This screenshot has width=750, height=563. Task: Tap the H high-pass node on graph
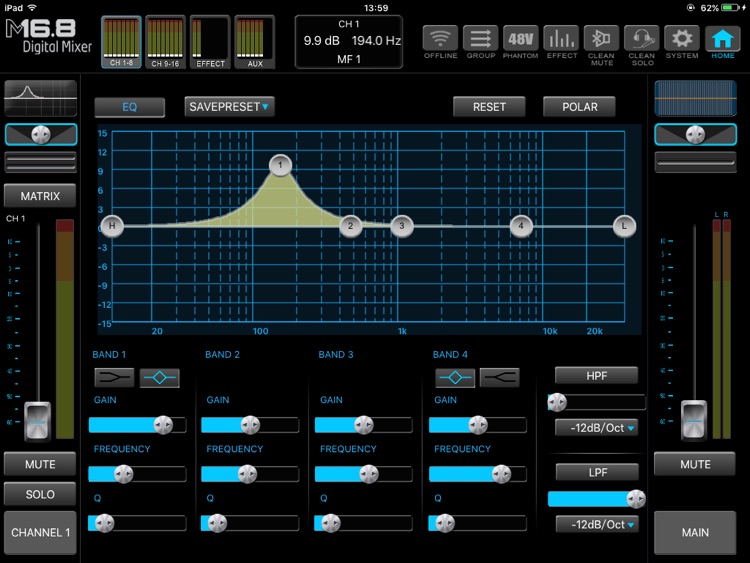(112, 226)
